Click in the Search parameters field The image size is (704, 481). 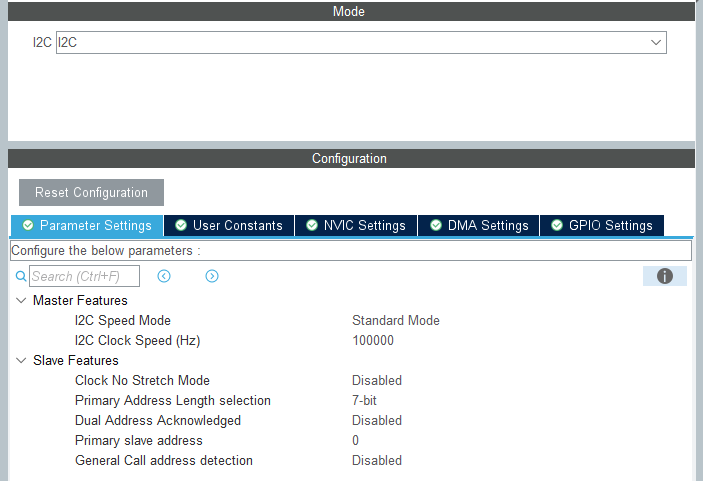click(x=84, y=276)
